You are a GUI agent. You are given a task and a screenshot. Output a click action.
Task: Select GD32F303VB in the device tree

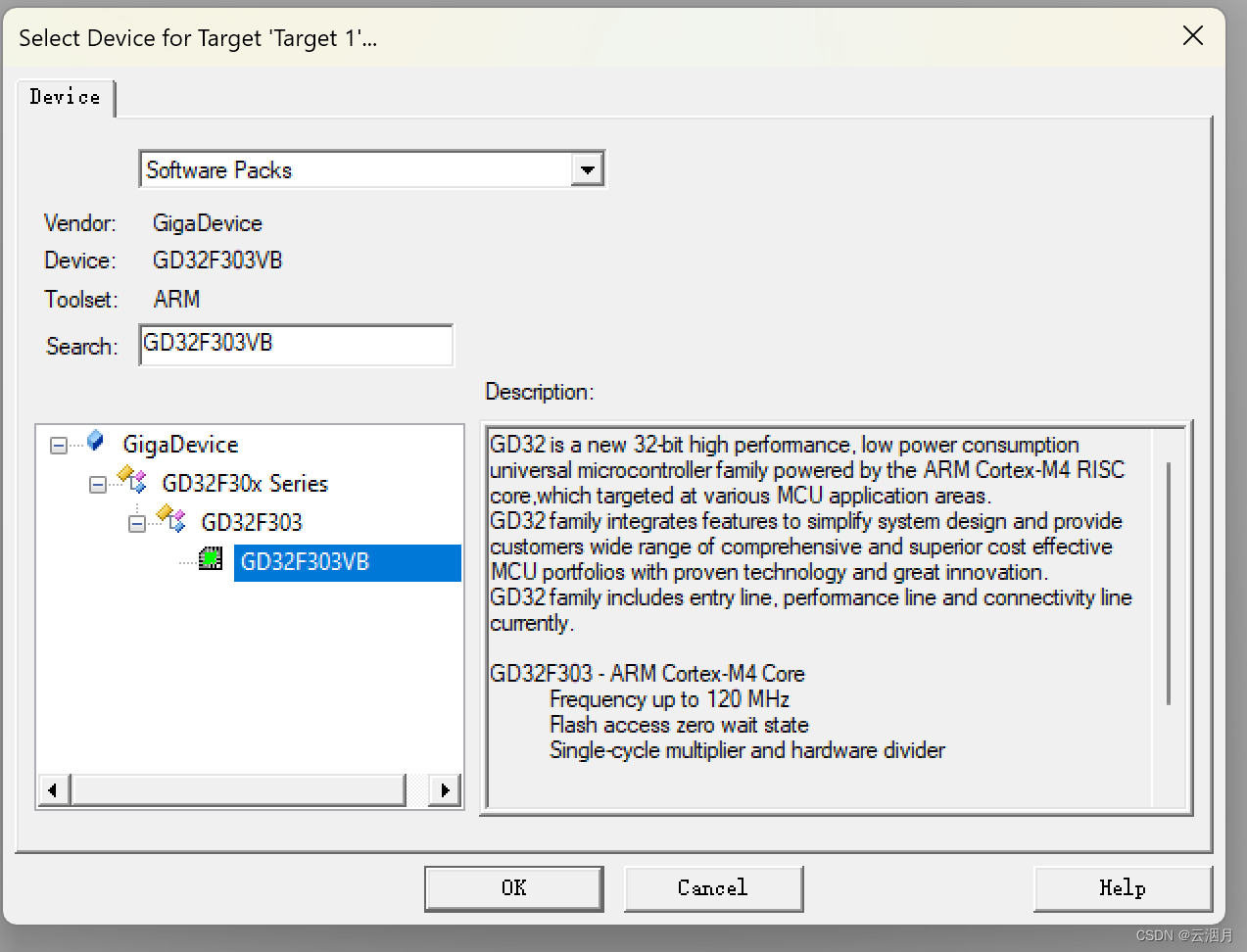(347, 562)
